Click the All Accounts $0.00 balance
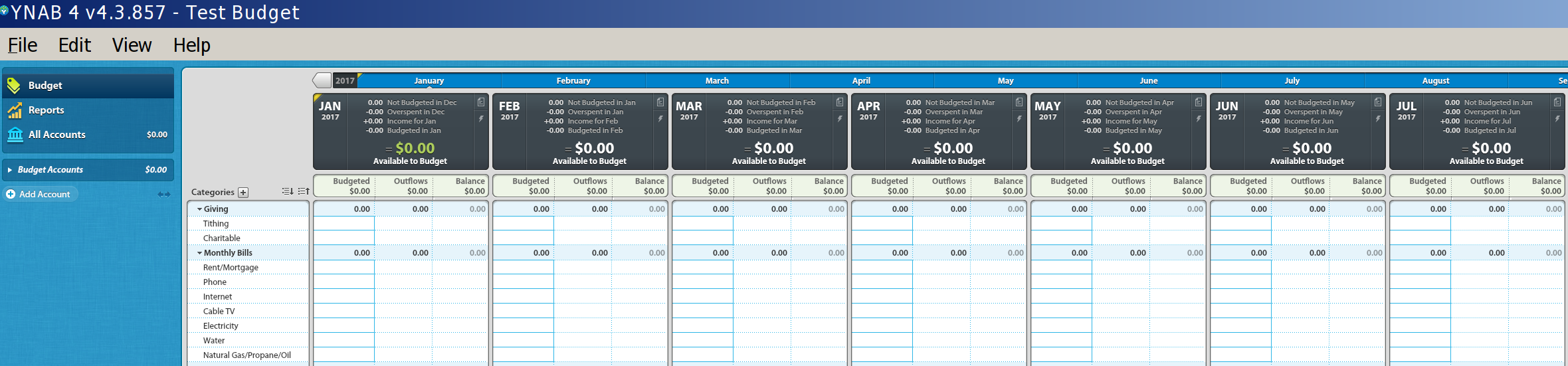Viewport: 1568px width, 366px height. point(157,135)
